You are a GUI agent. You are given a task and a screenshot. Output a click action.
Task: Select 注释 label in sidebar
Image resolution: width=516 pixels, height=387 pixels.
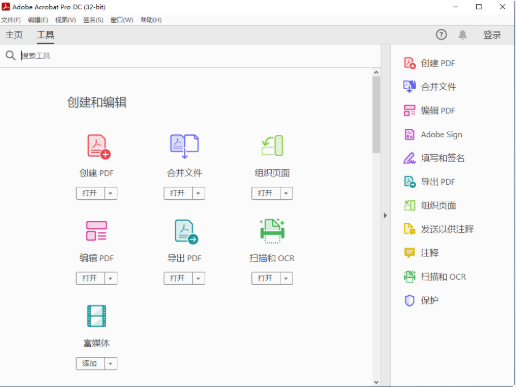tap(429, 253)
